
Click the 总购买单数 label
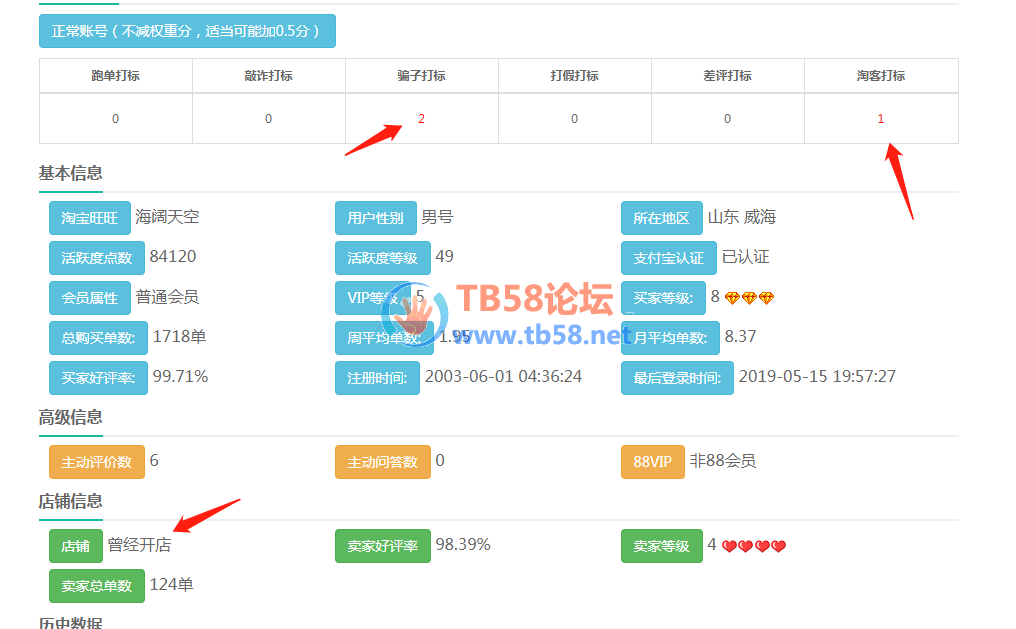pyautogui.click(x=97, y=338)
